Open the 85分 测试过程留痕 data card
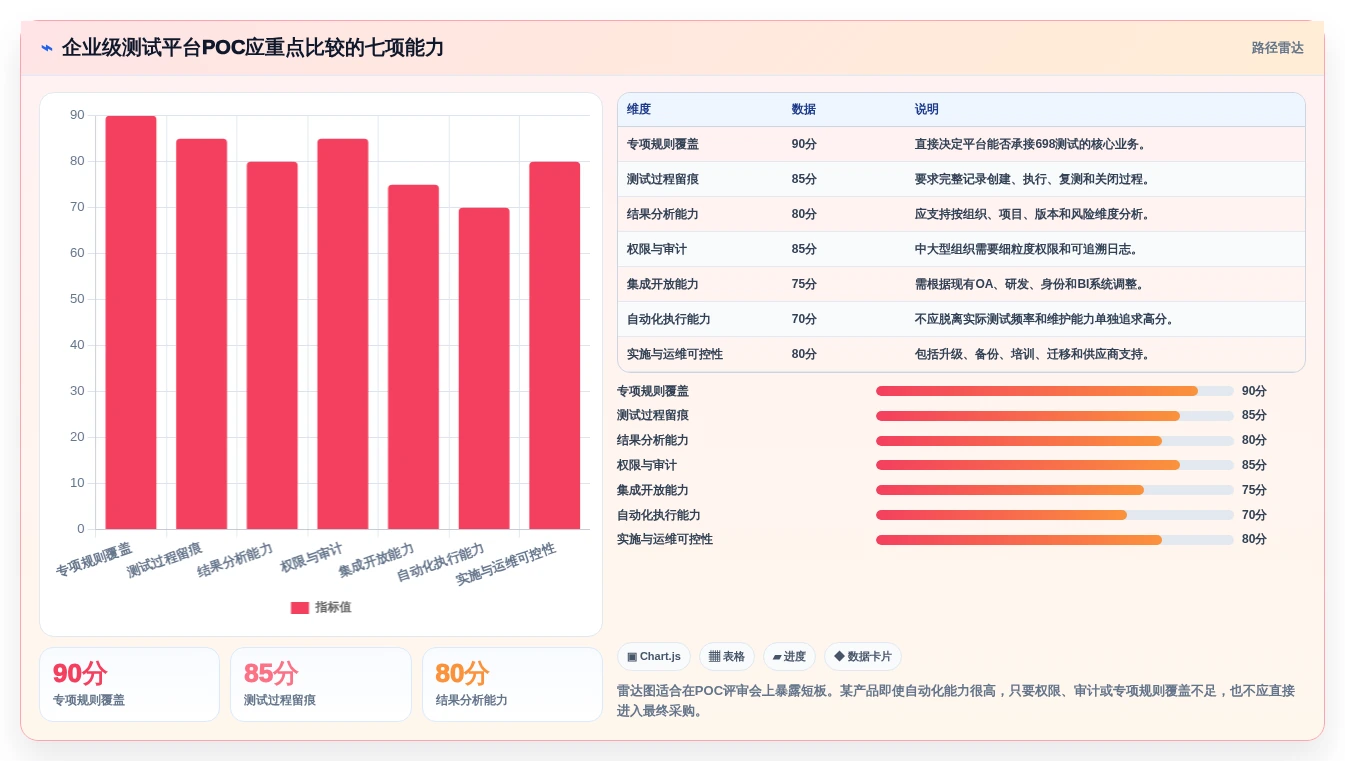Screen dimensions: 1345x761 point(321,684)
